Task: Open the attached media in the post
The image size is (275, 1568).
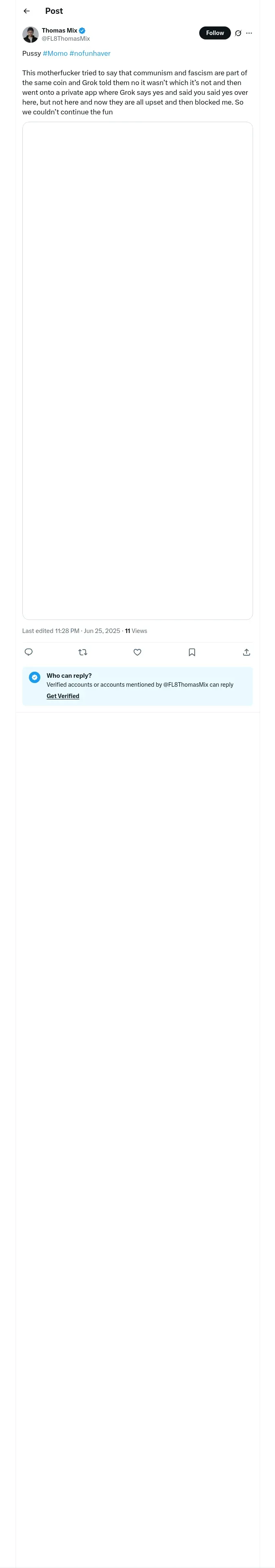Action: [x=137, y=370]
